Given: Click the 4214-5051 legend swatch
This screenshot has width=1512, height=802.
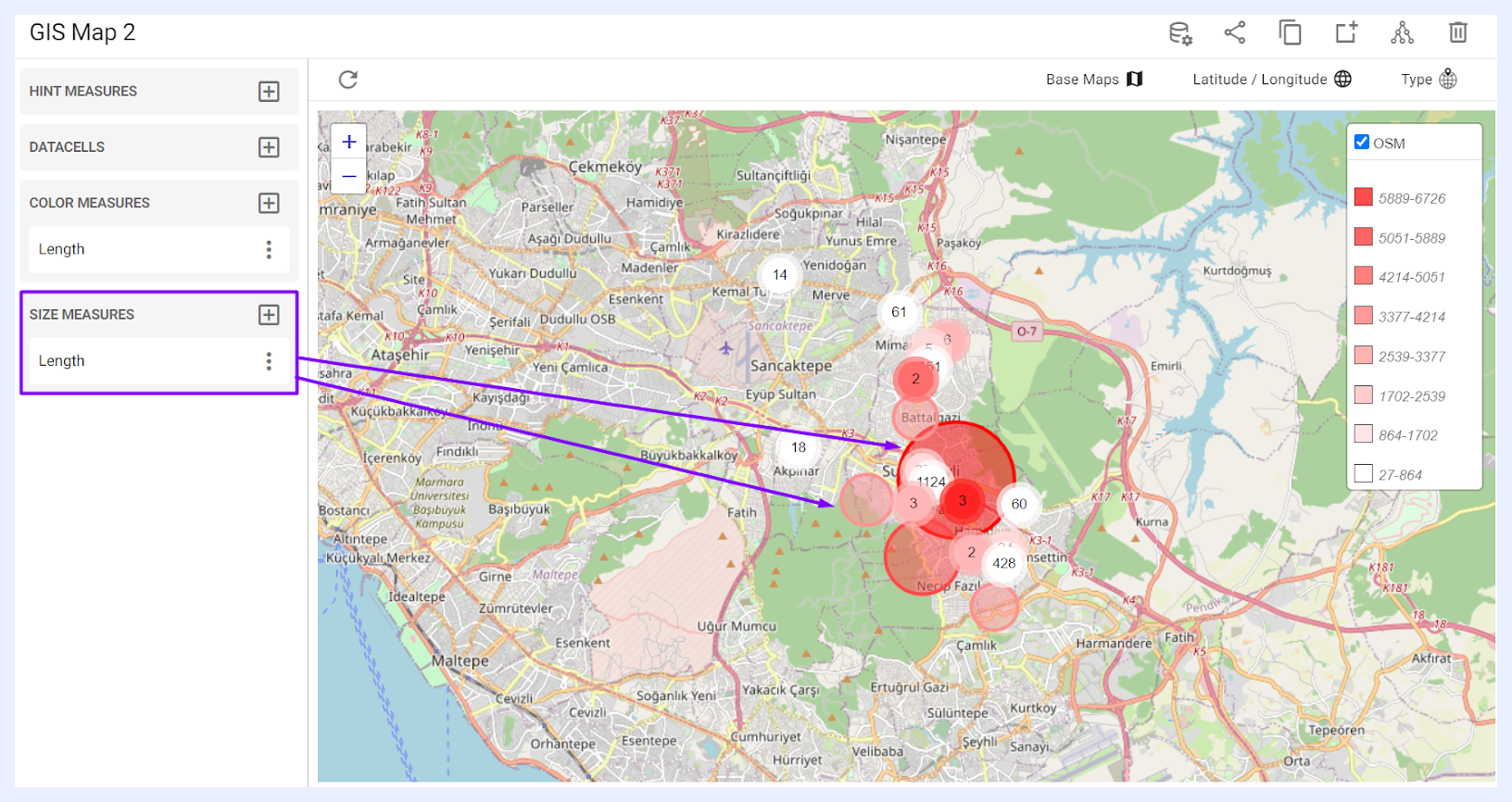Looking at the screenshot, I should [x=1364, y=276].
